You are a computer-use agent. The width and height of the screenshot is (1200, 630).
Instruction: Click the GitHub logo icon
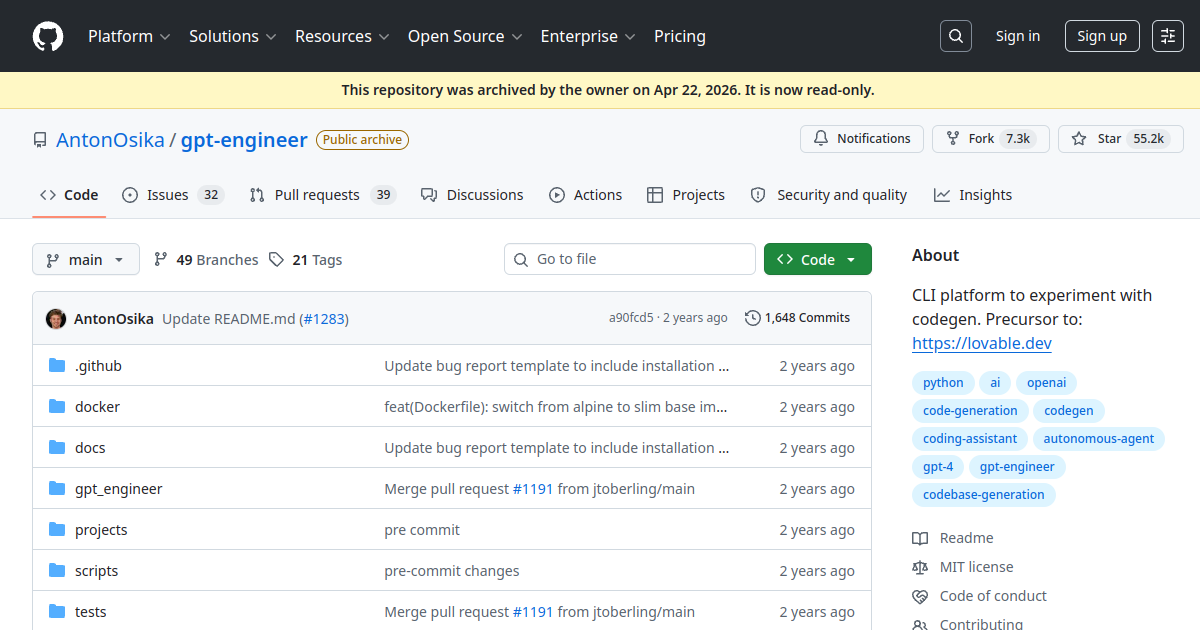pyautogui.click(x=48, y=36)
